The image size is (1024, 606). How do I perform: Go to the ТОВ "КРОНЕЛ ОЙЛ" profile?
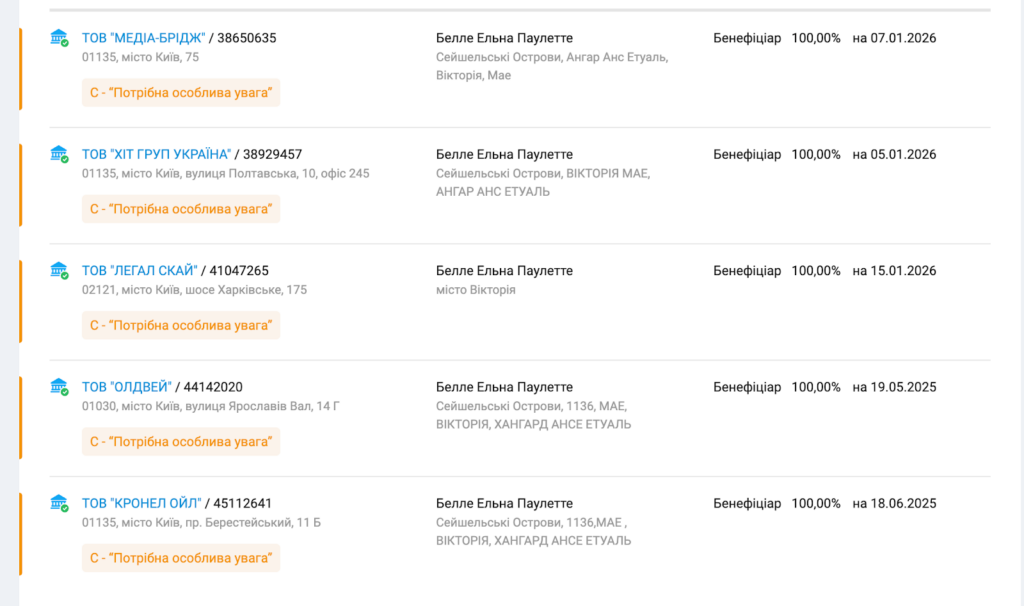click(141, 503)
